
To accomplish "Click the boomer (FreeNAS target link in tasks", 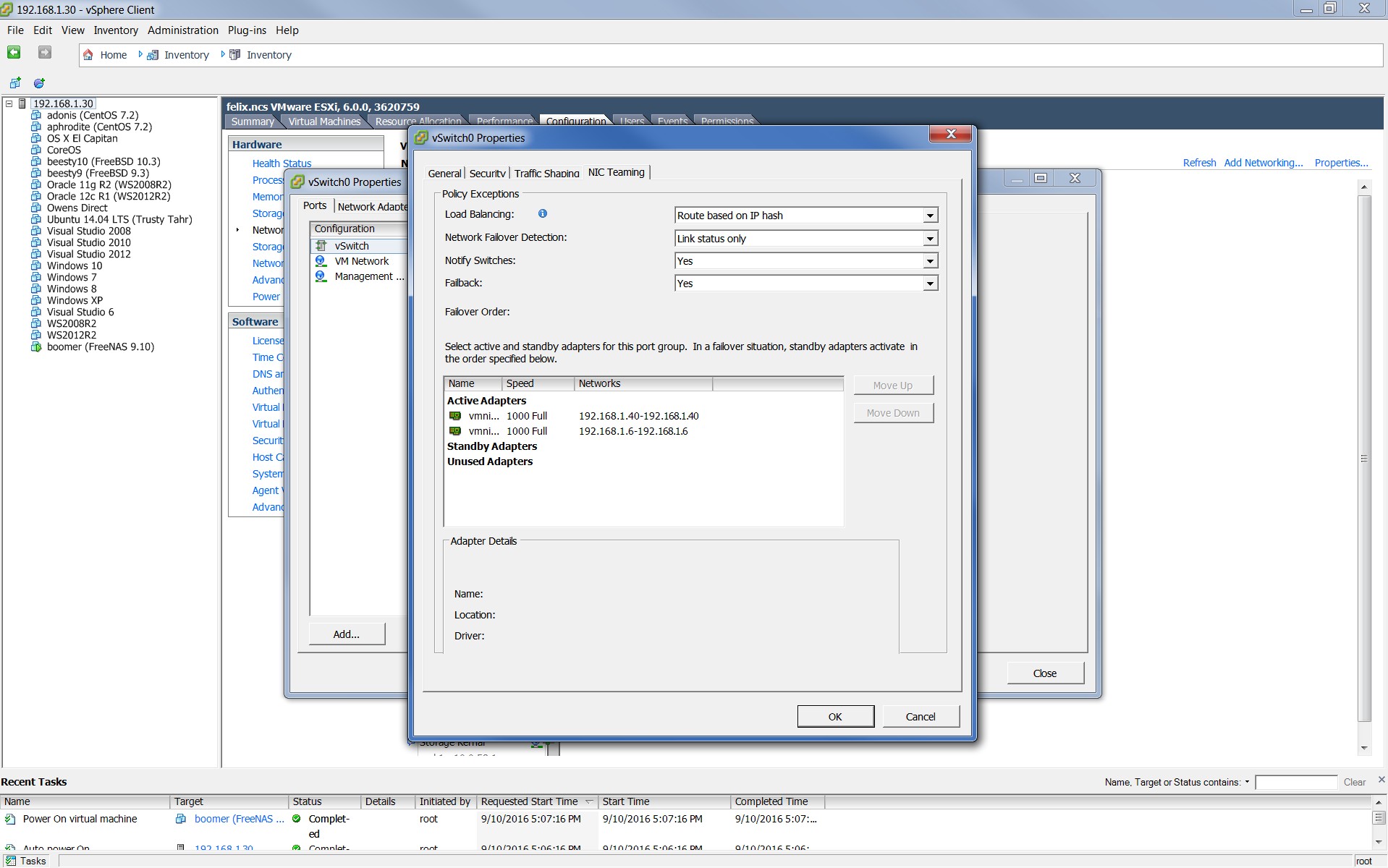I will pos(239,819).
